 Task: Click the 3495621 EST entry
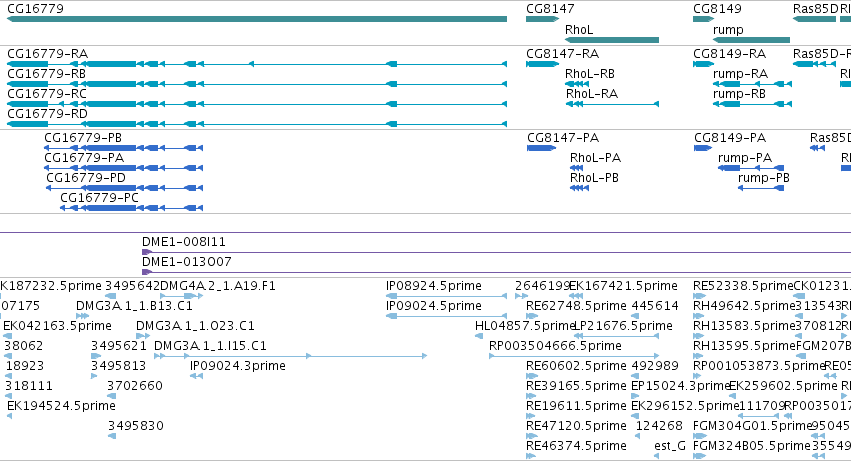coord(96,356)
